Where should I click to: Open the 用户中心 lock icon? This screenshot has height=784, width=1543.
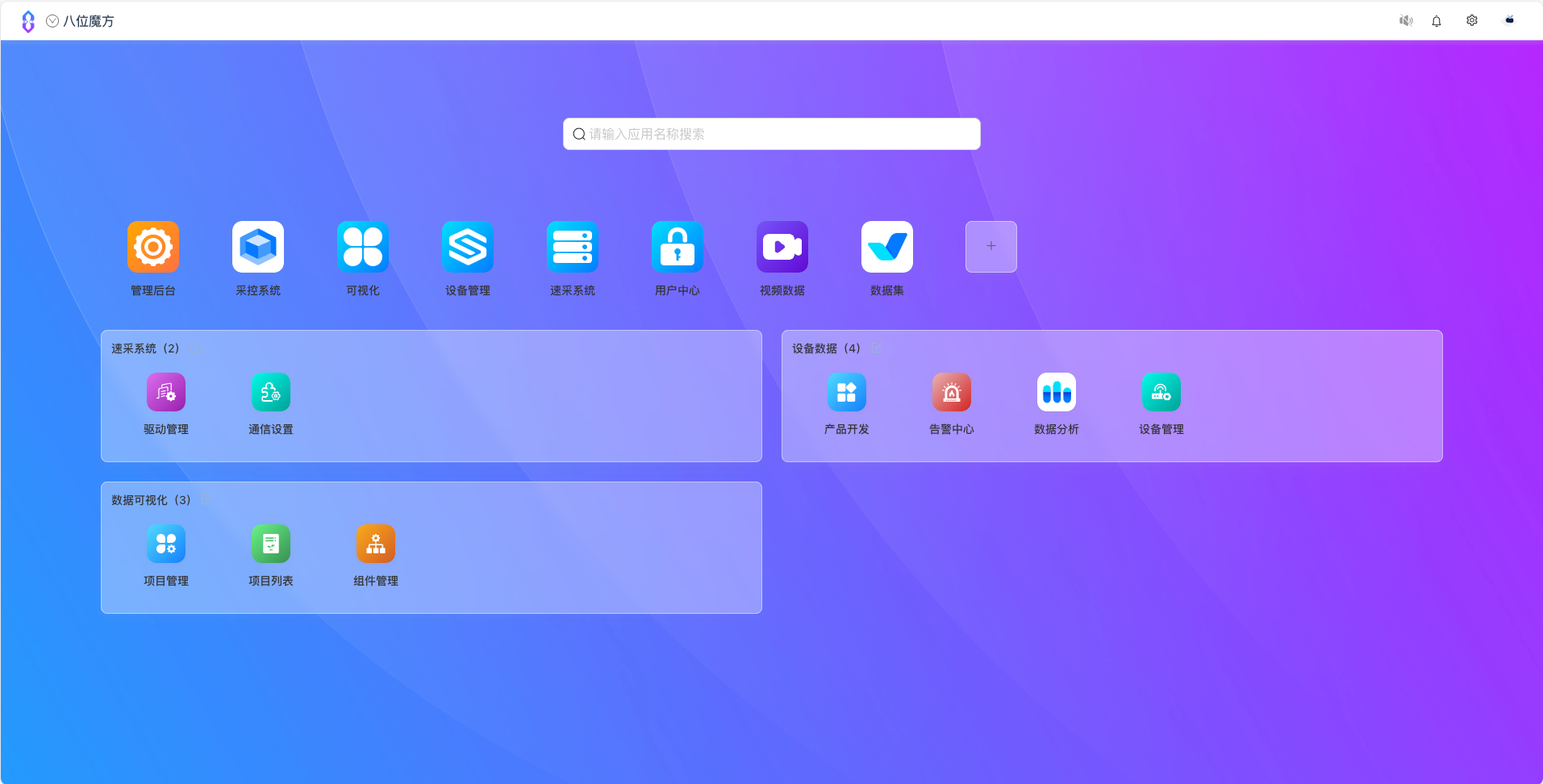[678, 247]
